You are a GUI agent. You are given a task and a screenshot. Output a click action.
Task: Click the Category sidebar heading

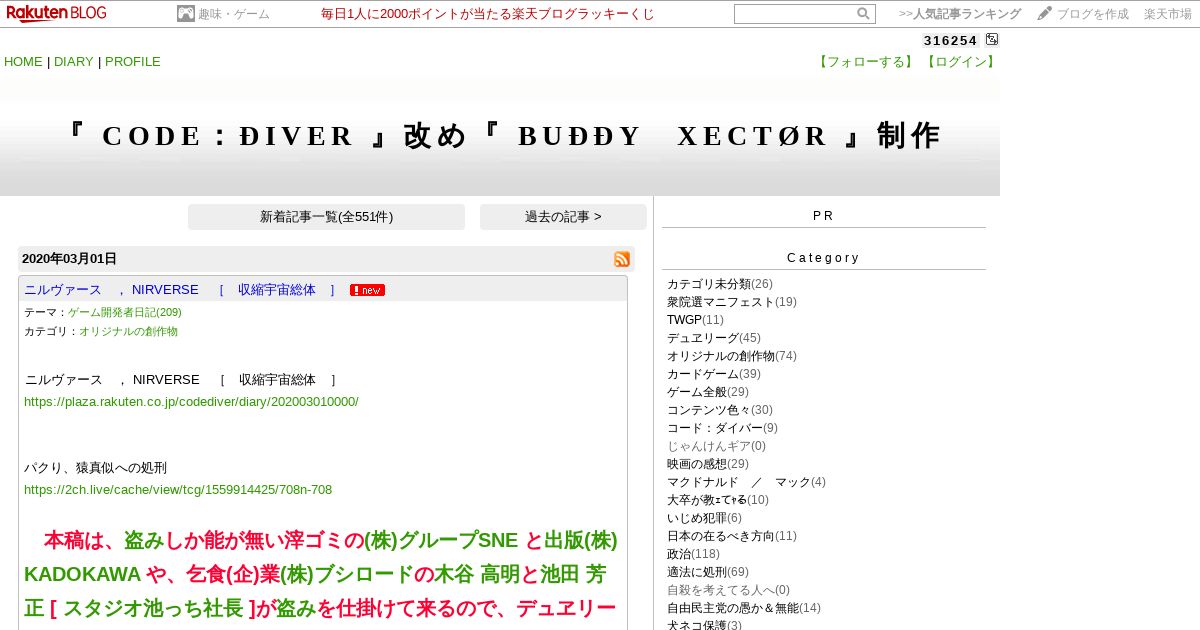click(x=824, y=258)
